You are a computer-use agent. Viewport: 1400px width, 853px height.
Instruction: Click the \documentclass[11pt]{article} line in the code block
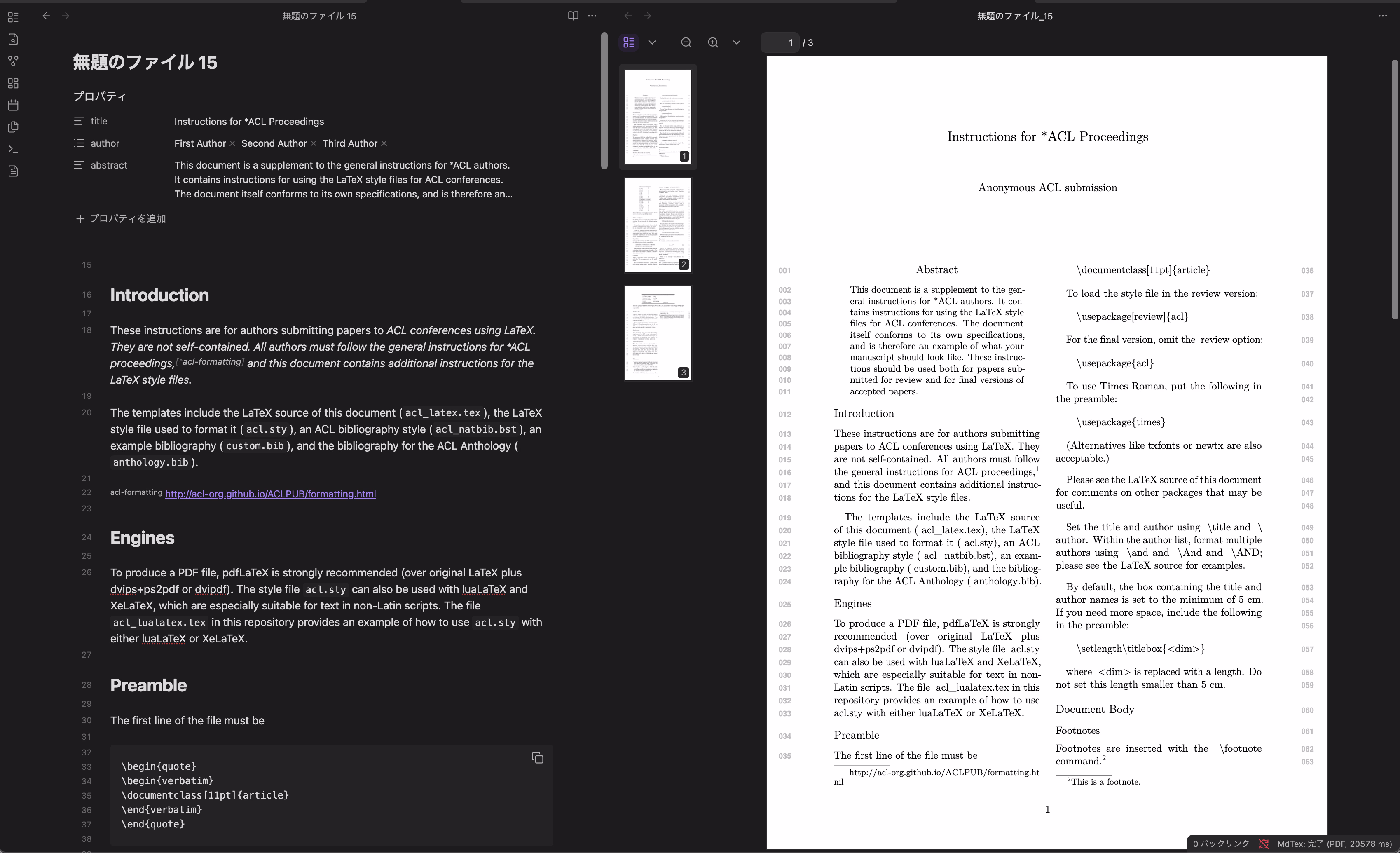tap(205, 795)
